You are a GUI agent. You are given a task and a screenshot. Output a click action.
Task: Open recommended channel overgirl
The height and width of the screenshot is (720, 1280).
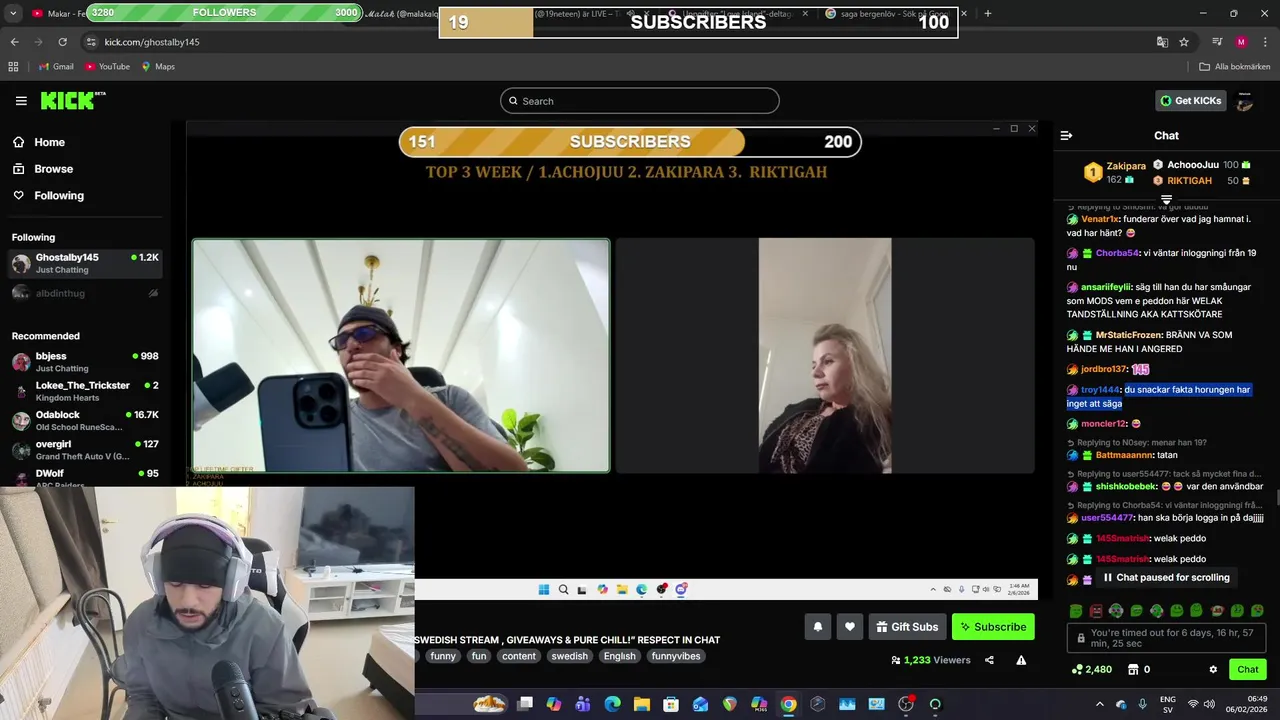coord(85,450)
